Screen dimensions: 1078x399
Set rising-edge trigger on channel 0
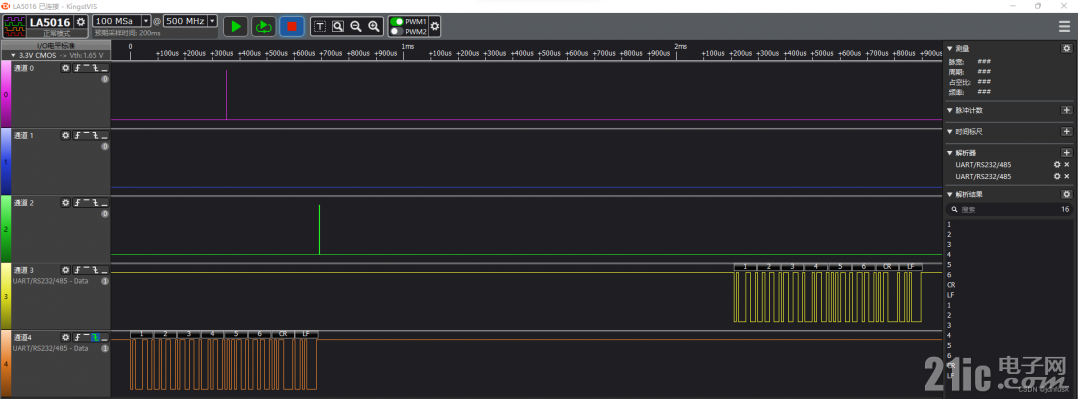pos(77,68)
